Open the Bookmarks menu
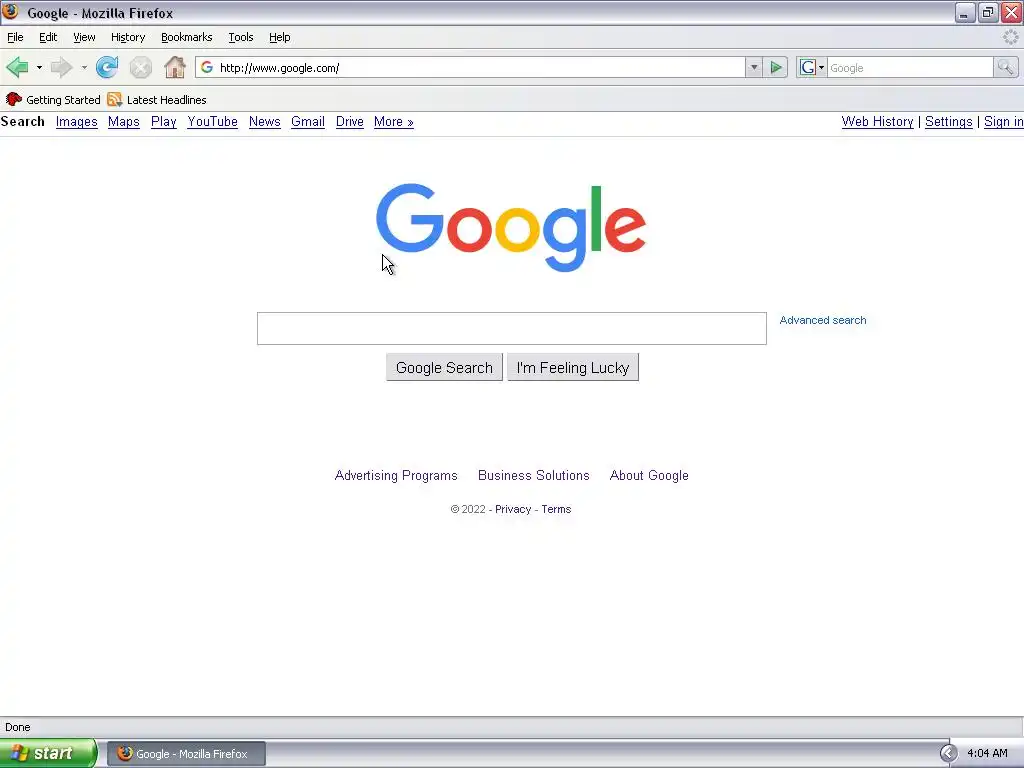This screenshot has width=1024, height=768. coord(187,37)
